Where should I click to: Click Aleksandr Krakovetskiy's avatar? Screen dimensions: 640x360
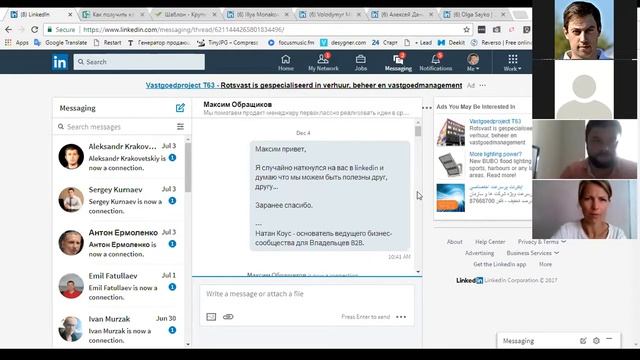(71, 156)
